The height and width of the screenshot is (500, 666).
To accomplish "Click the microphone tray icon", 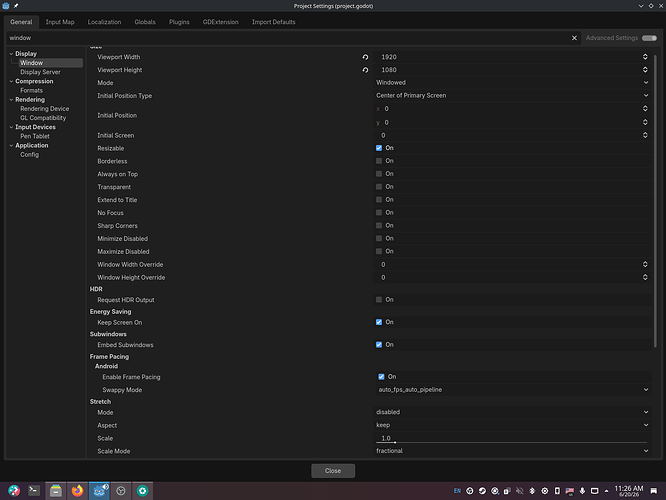I will [582, 491].
